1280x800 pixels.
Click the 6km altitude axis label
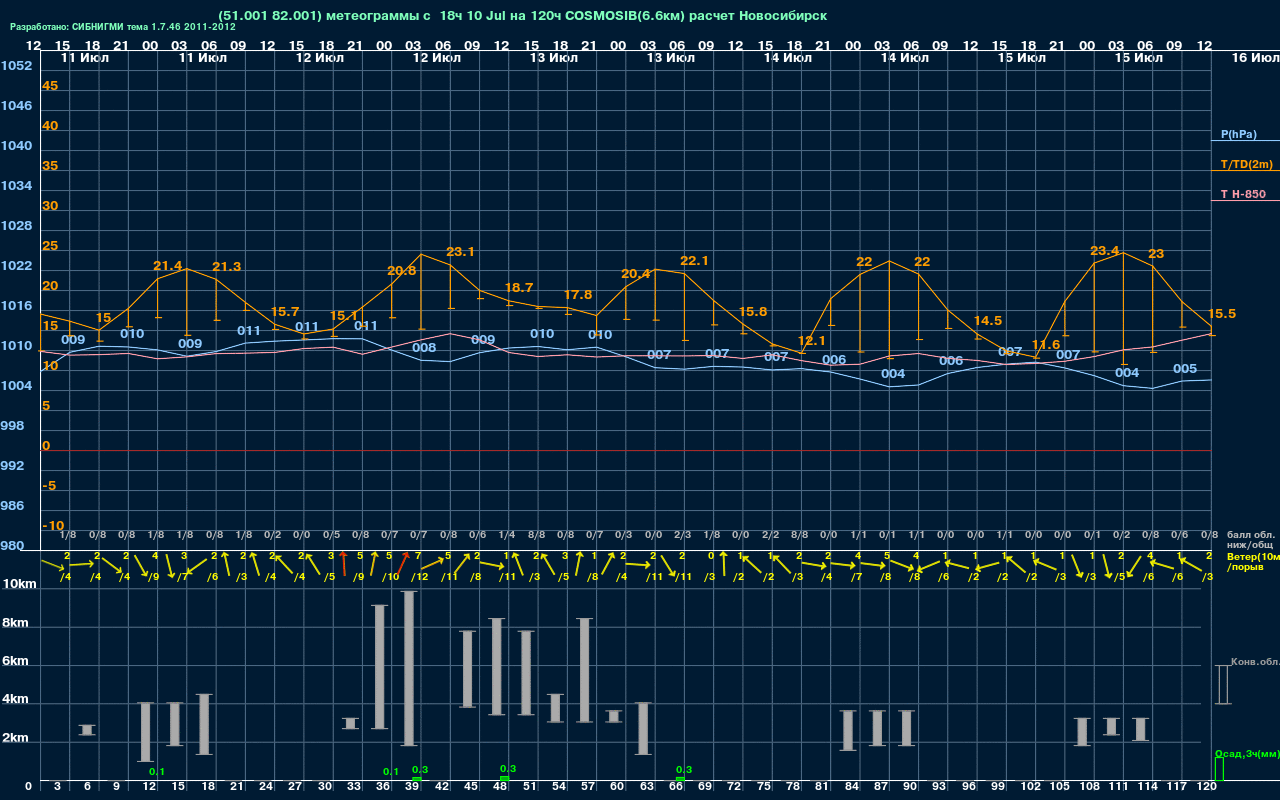[13, 662]
